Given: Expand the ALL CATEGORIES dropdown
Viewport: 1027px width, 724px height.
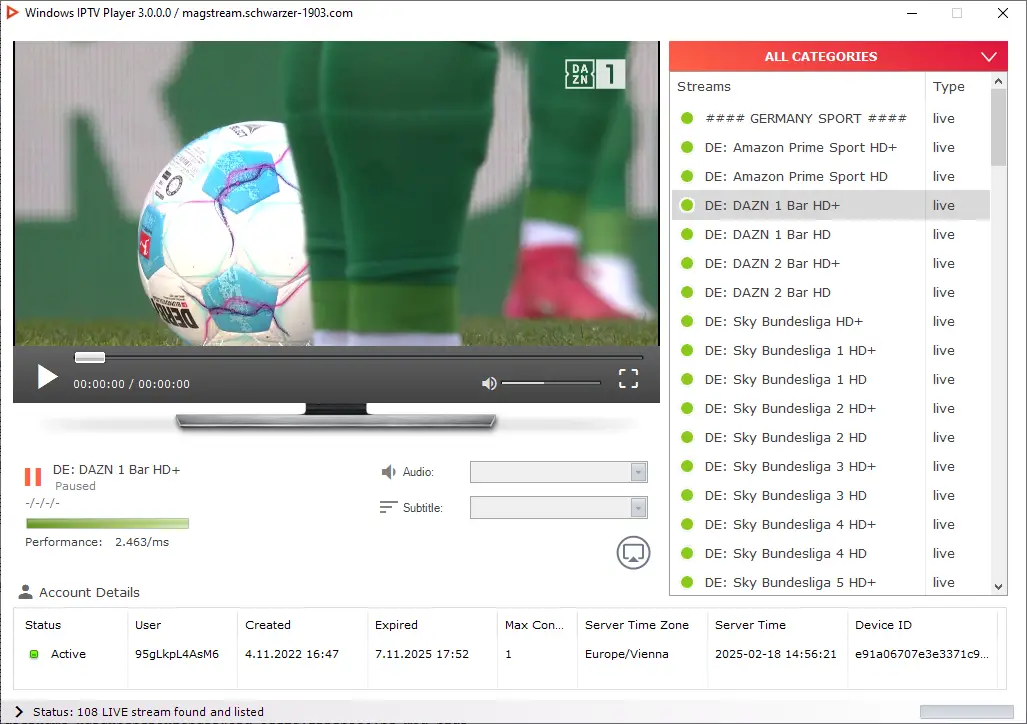Looking at the screenshot, I should 838,56.
